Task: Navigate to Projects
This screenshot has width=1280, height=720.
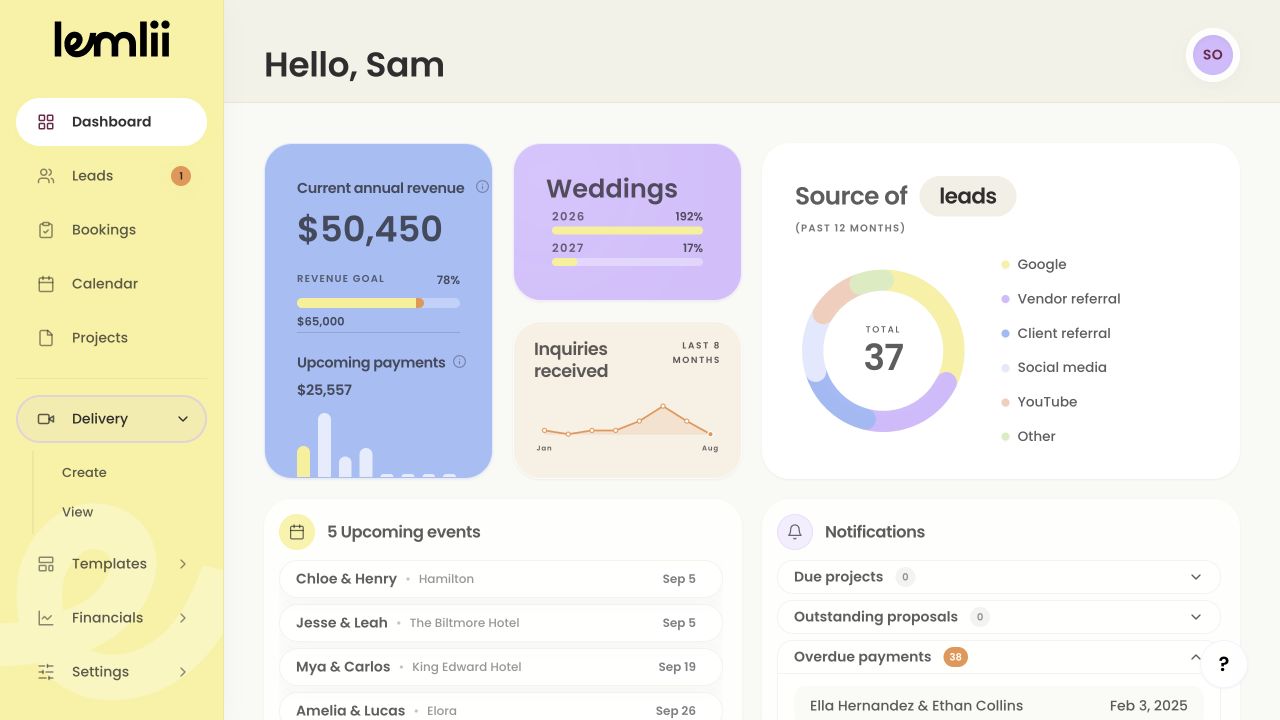Action: (111, 338)
